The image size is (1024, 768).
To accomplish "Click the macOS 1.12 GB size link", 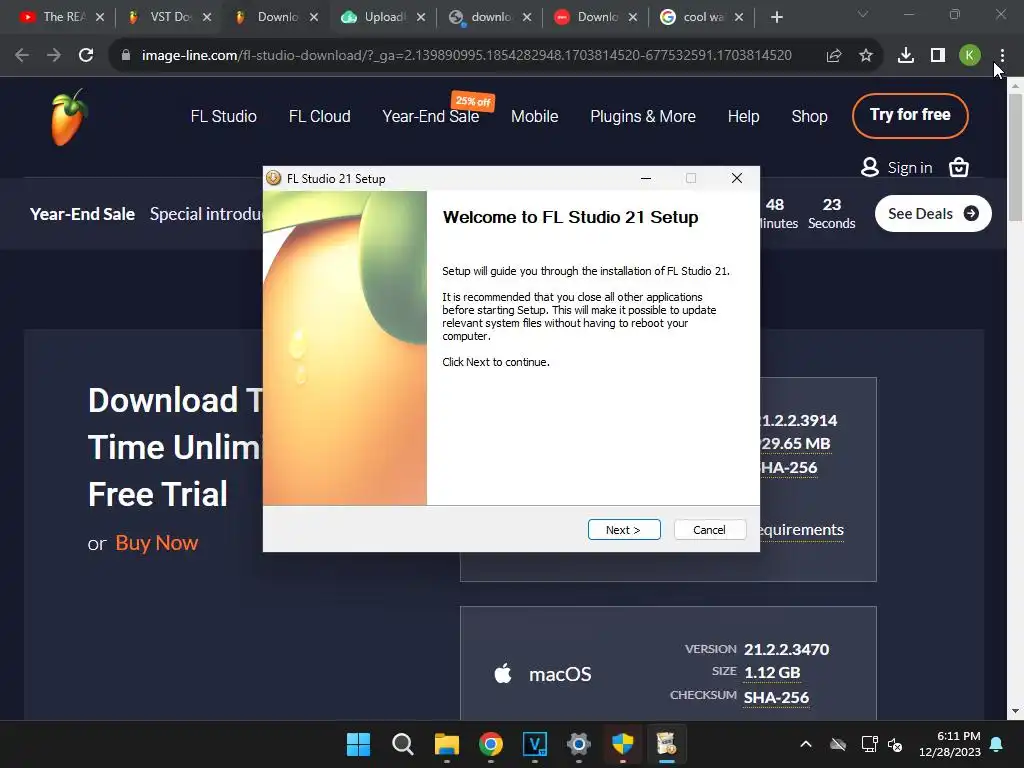I will click(x=771, y=673).
